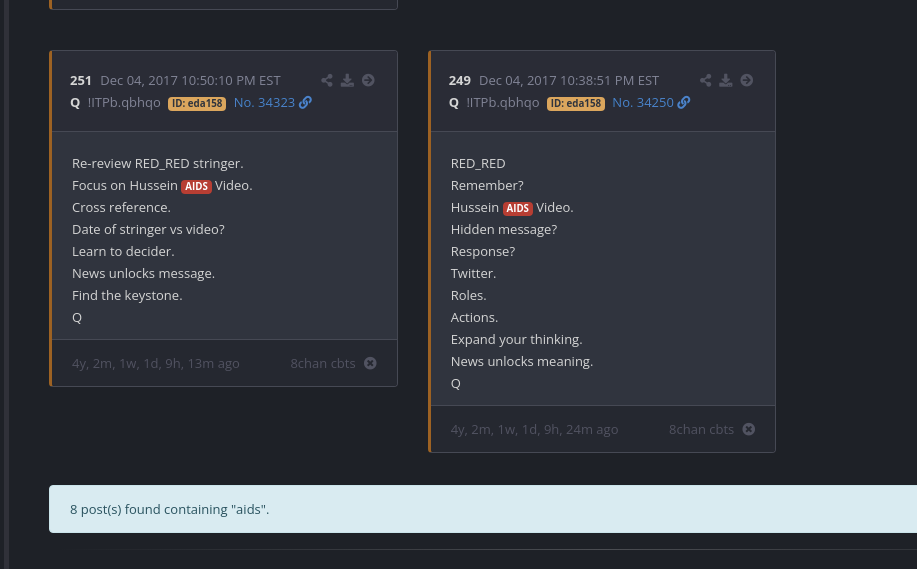This screenshot has height=569, width=917.
Task: Open post number link No. 34323
Action: pos(264,102)
